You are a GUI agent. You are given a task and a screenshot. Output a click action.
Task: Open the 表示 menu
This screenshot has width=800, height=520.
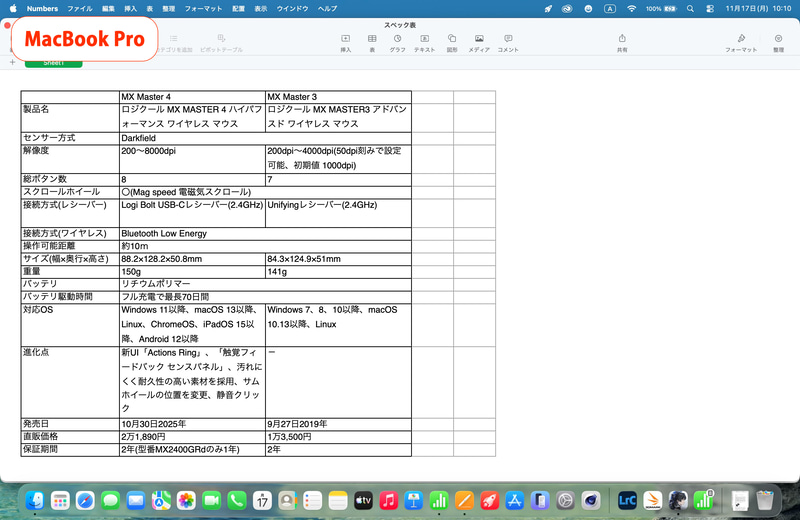coord(261,9)
